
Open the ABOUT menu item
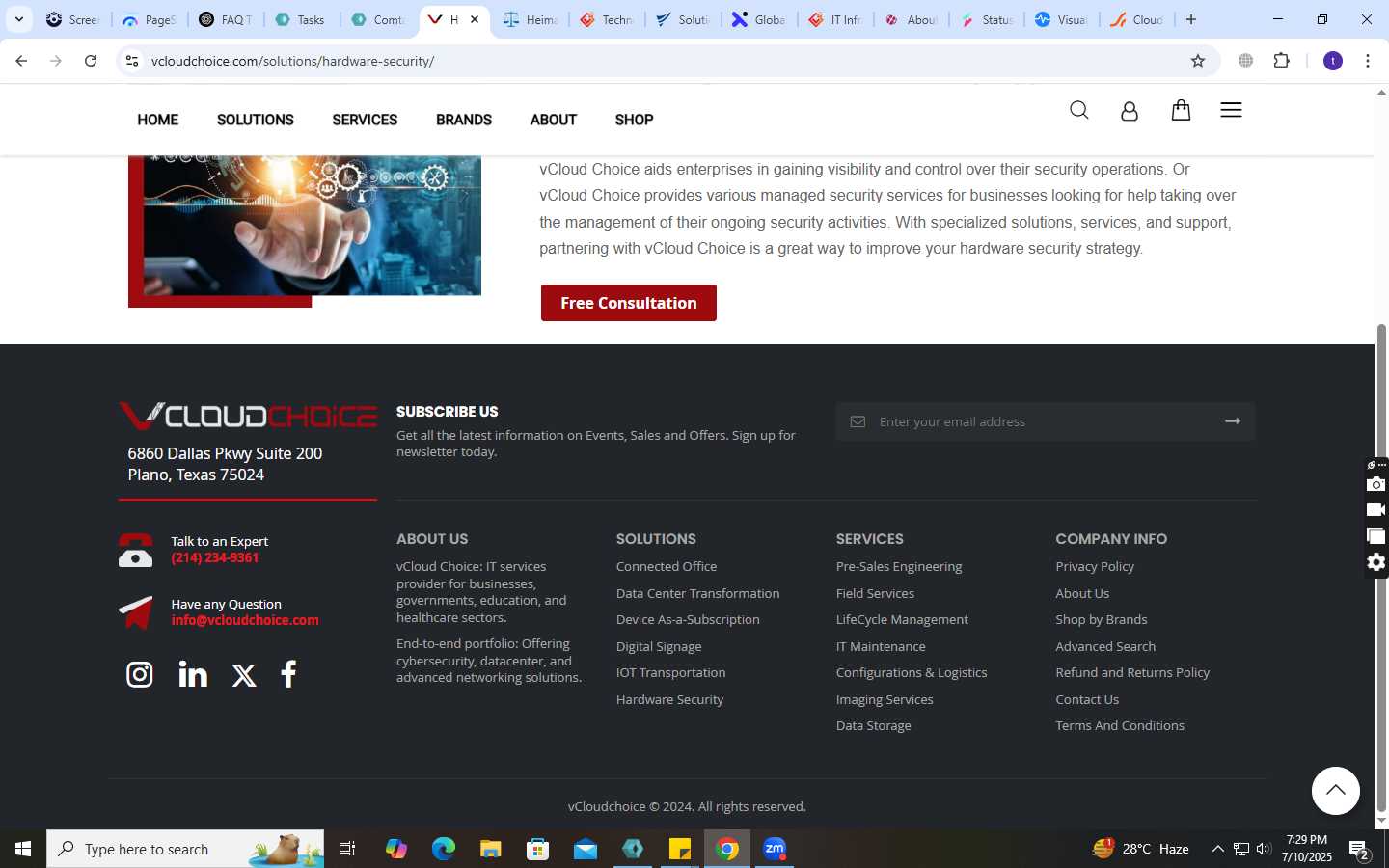[x=554, y=120]
